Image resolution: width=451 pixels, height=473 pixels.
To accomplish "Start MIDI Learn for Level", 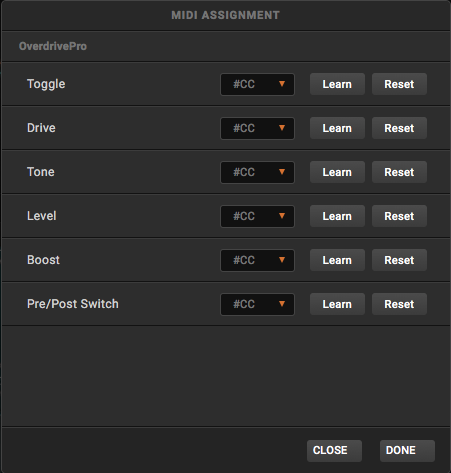I will [337, 216].
